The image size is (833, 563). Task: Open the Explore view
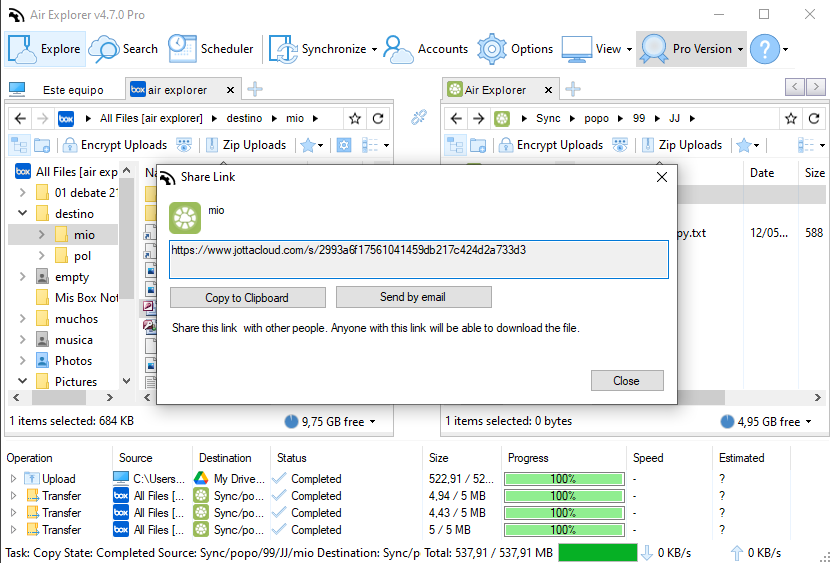(45, 49)
